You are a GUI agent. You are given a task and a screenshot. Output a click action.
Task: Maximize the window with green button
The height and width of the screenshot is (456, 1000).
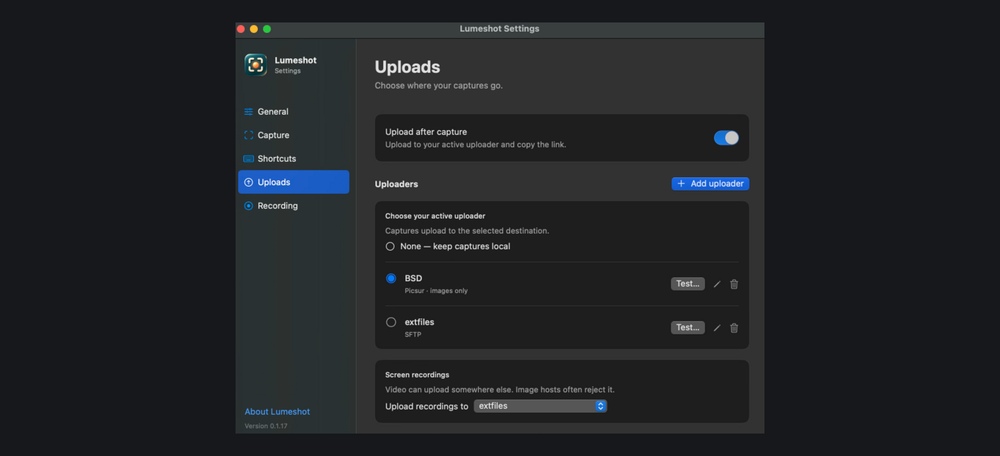(267, 29)
